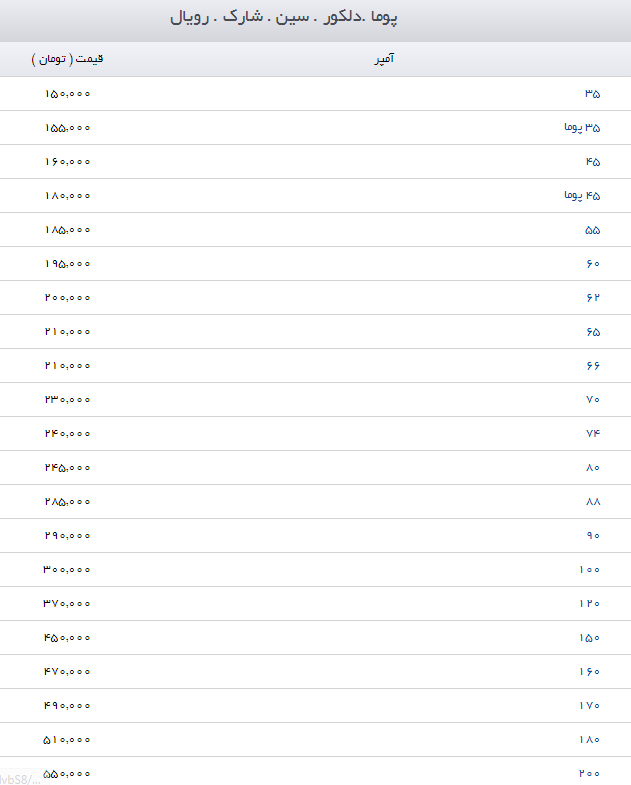Select the ۲۰۰ amper link
Image resolution: width=631 pixels, height=785 pixels.
tap(589, 773)
